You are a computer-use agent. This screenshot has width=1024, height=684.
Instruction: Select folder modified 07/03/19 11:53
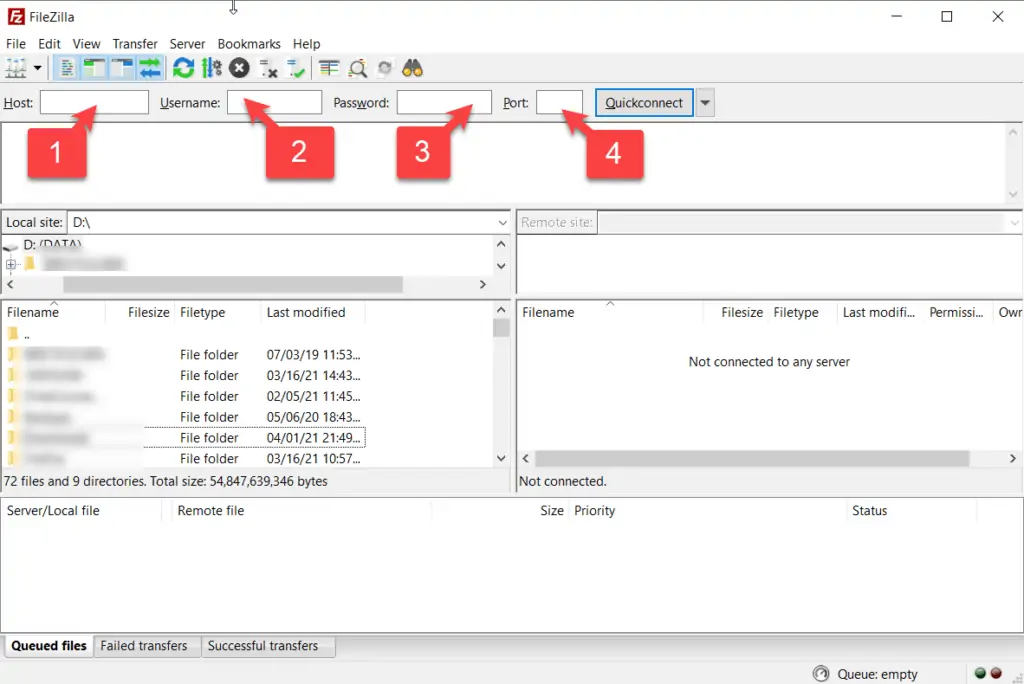[184, 355]
